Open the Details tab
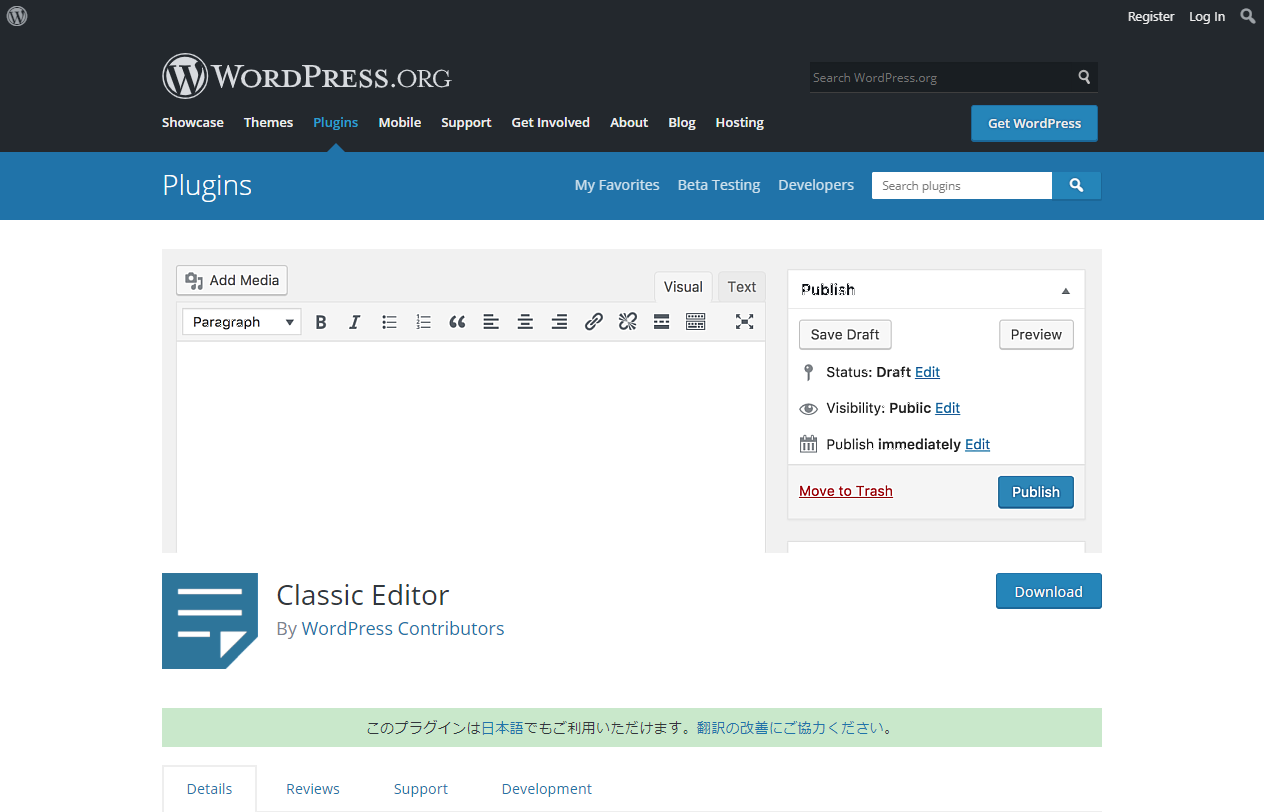The height and width of the screenshot is (812, 1264). click(209, 789)
